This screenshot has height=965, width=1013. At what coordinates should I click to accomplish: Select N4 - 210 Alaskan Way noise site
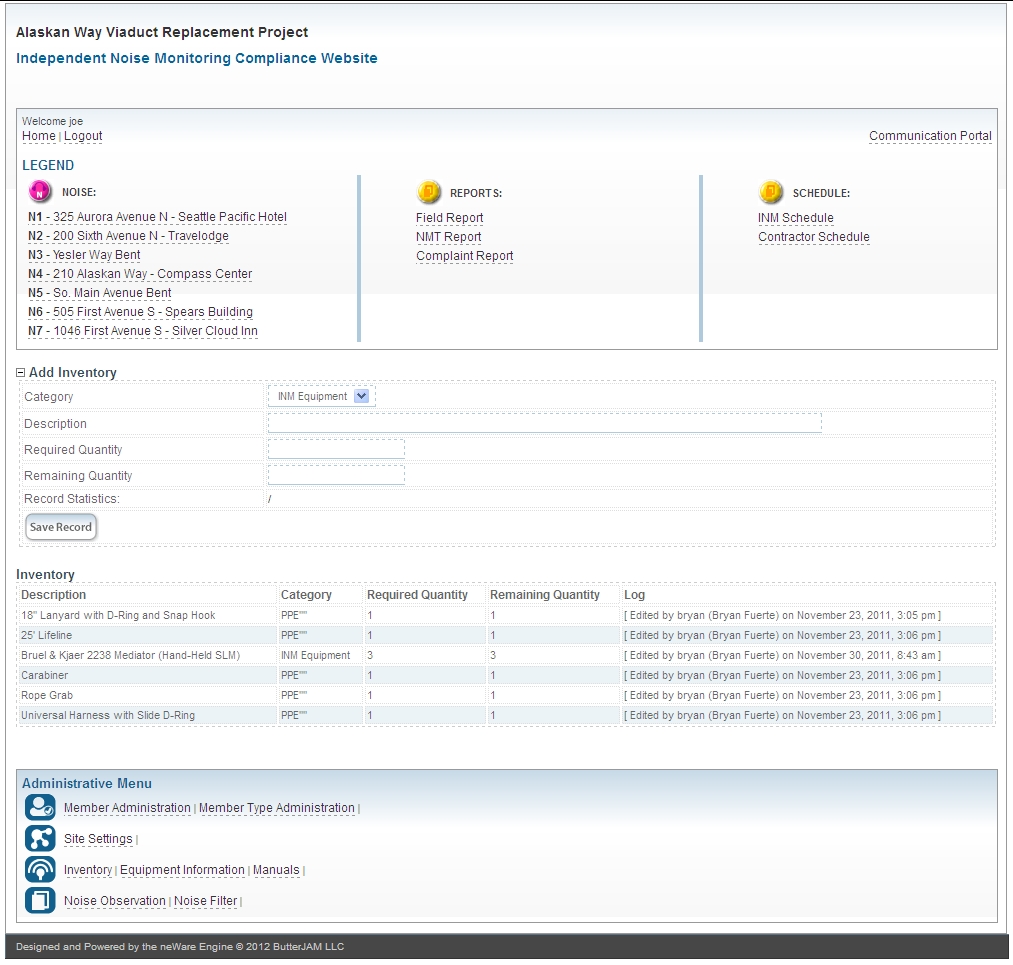pyautogui.click(x=140, y=274)
